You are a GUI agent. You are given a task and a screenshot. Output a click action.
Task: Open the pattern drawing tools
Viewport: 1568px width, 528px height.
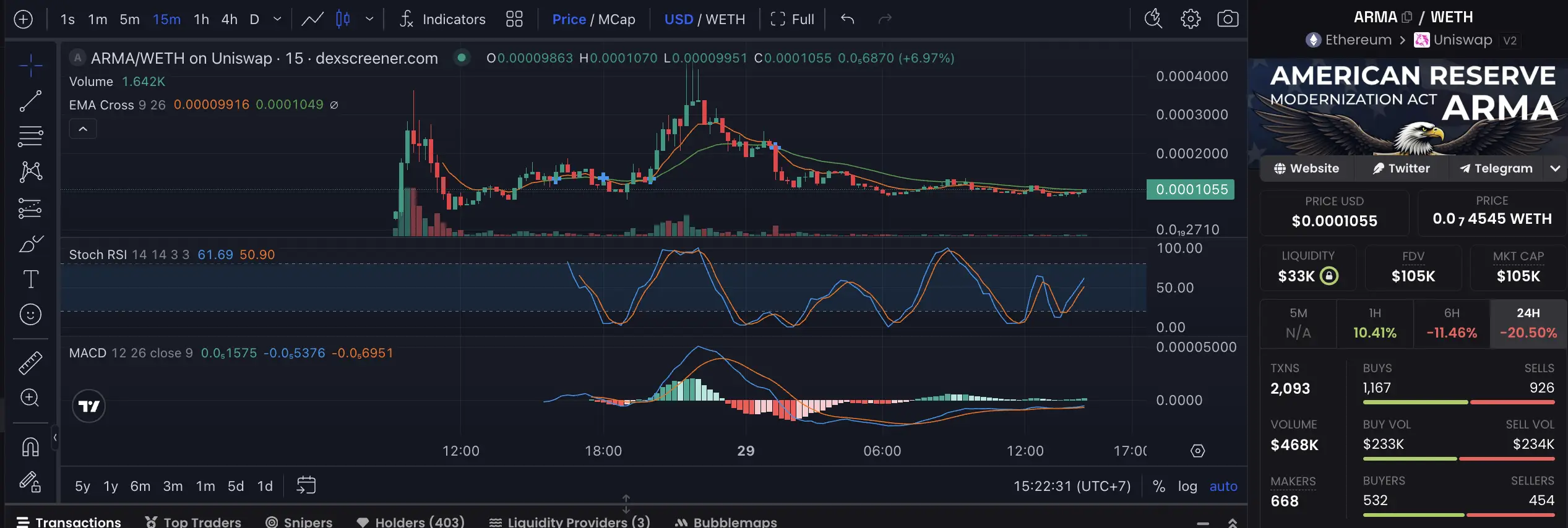click(x=30, y=172)
